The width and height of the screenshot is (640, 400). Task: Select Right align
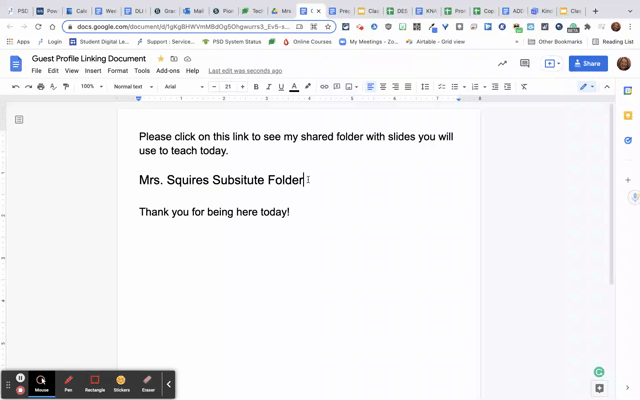396,87
